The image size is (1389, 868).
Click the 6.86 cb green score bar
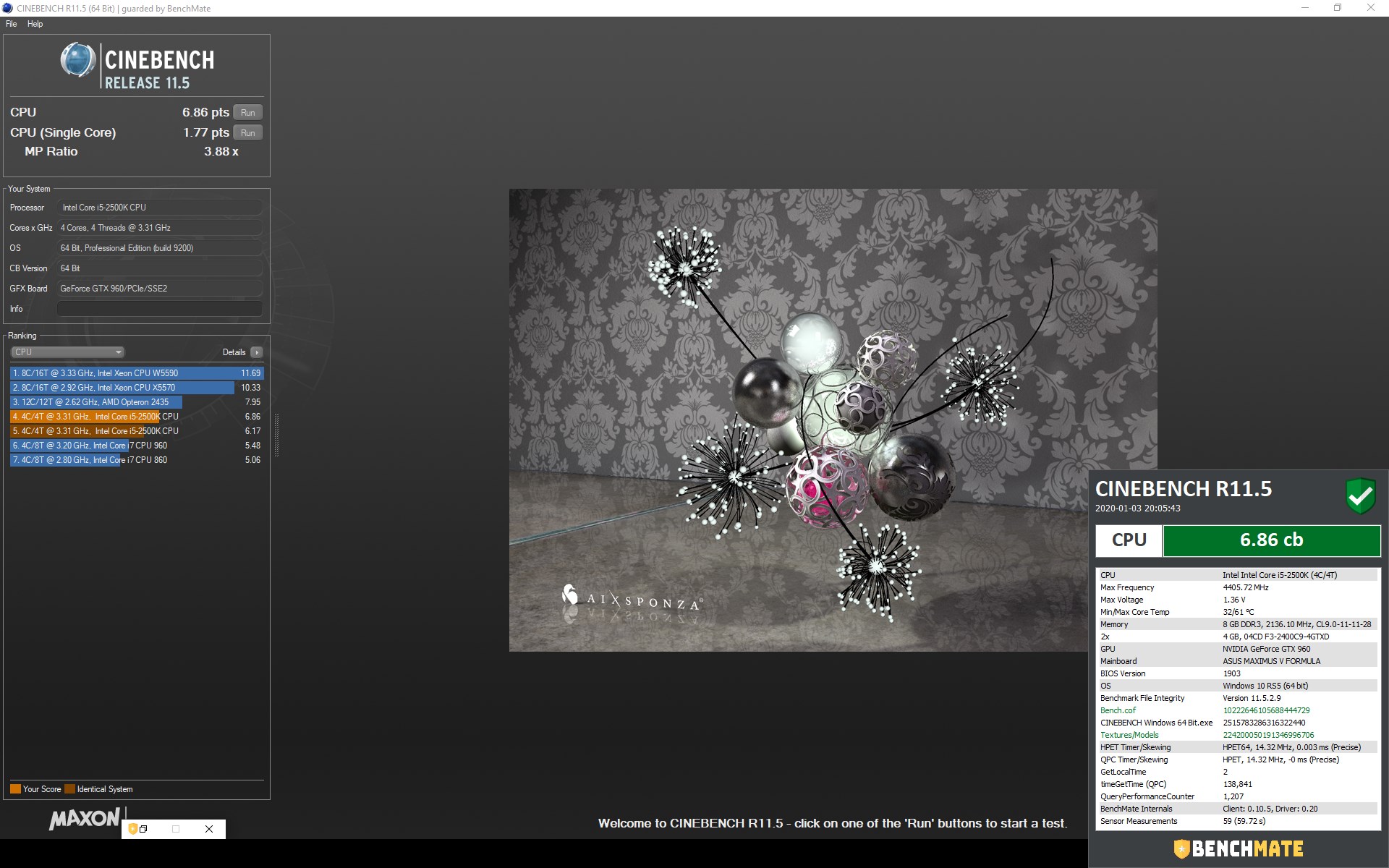[1271, 540]
